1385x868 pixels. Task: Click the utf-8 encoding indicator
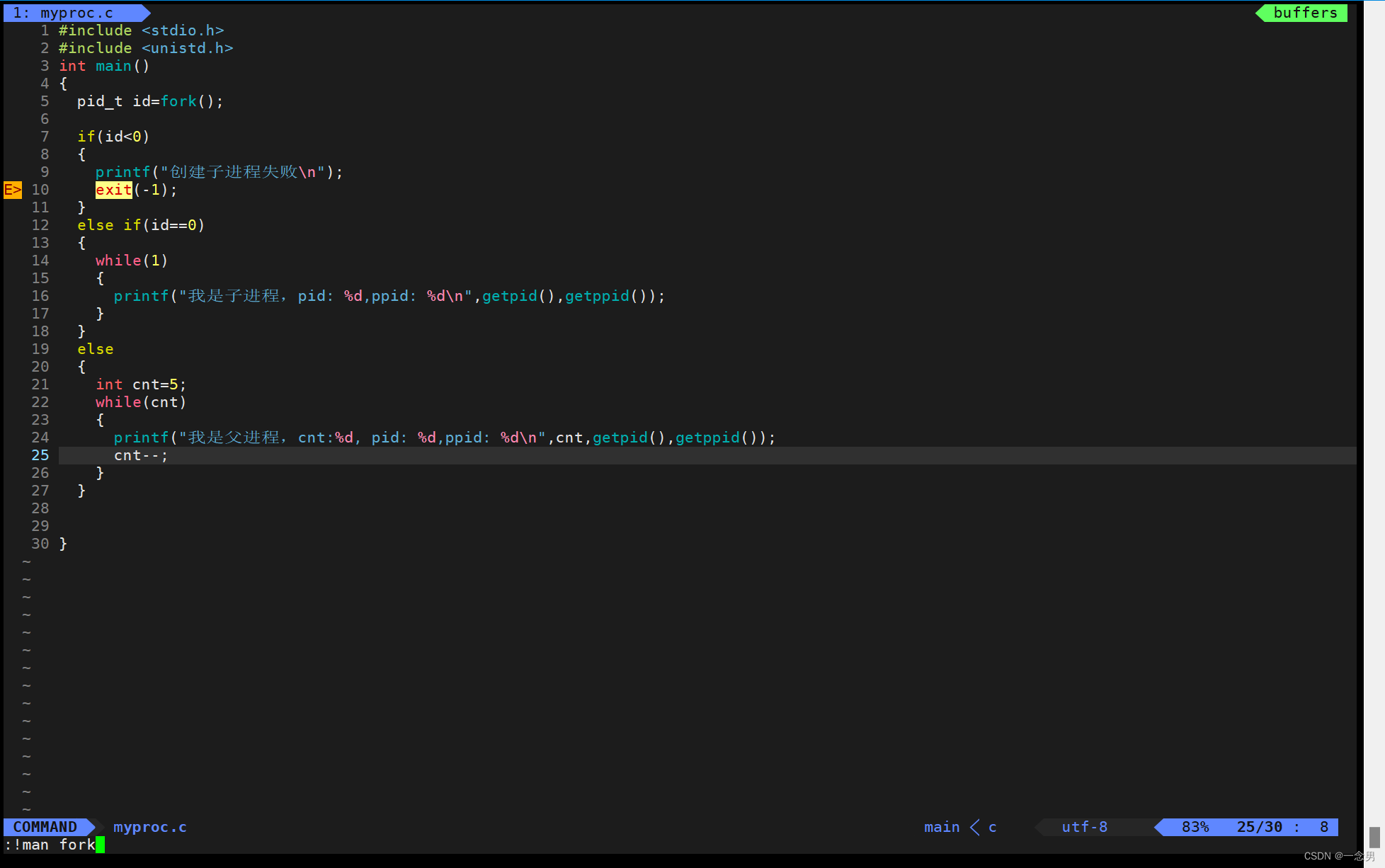coord(1084,827)
